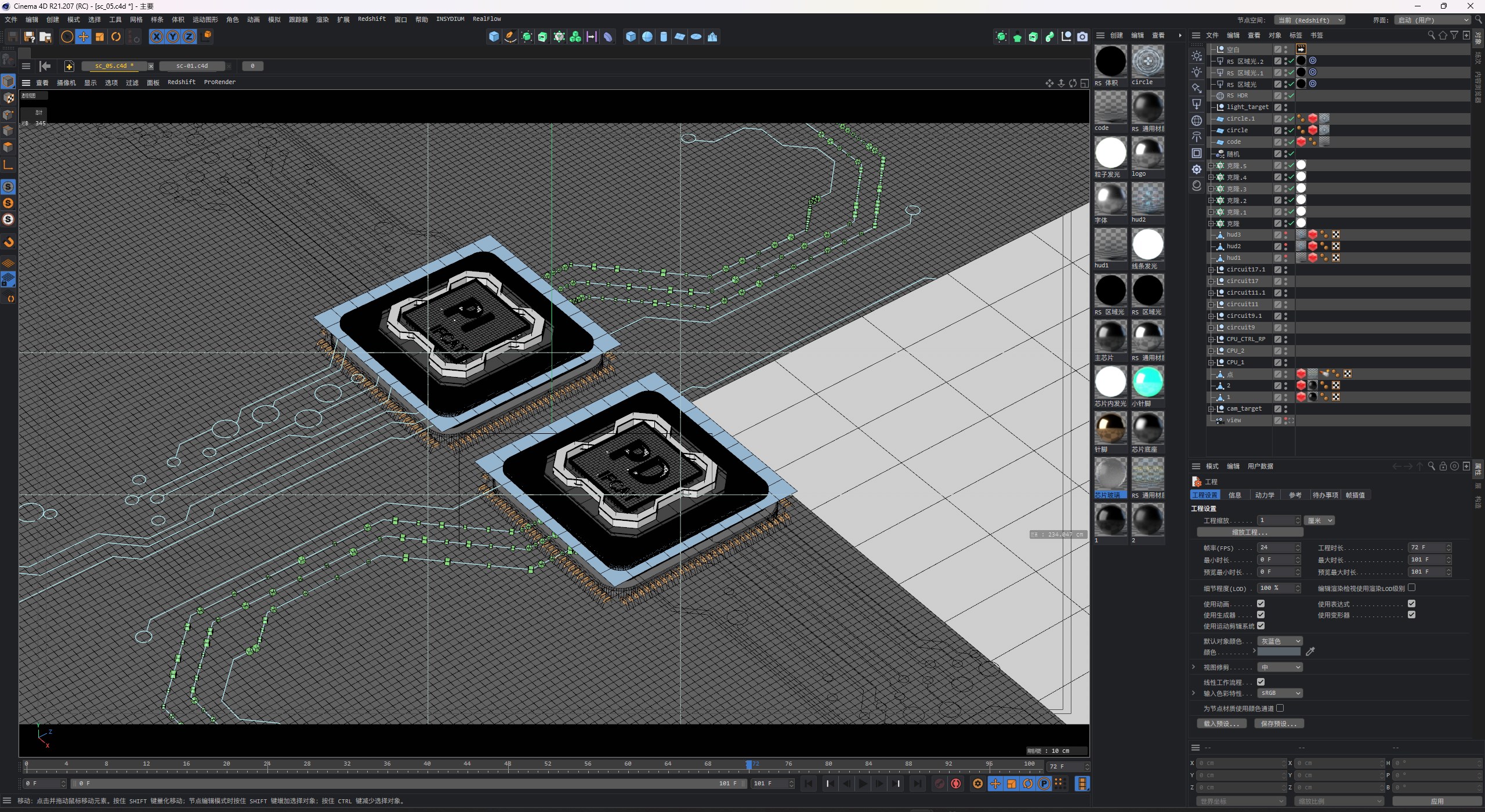Click the eyedropper color picker icon

click(1310, 652)
